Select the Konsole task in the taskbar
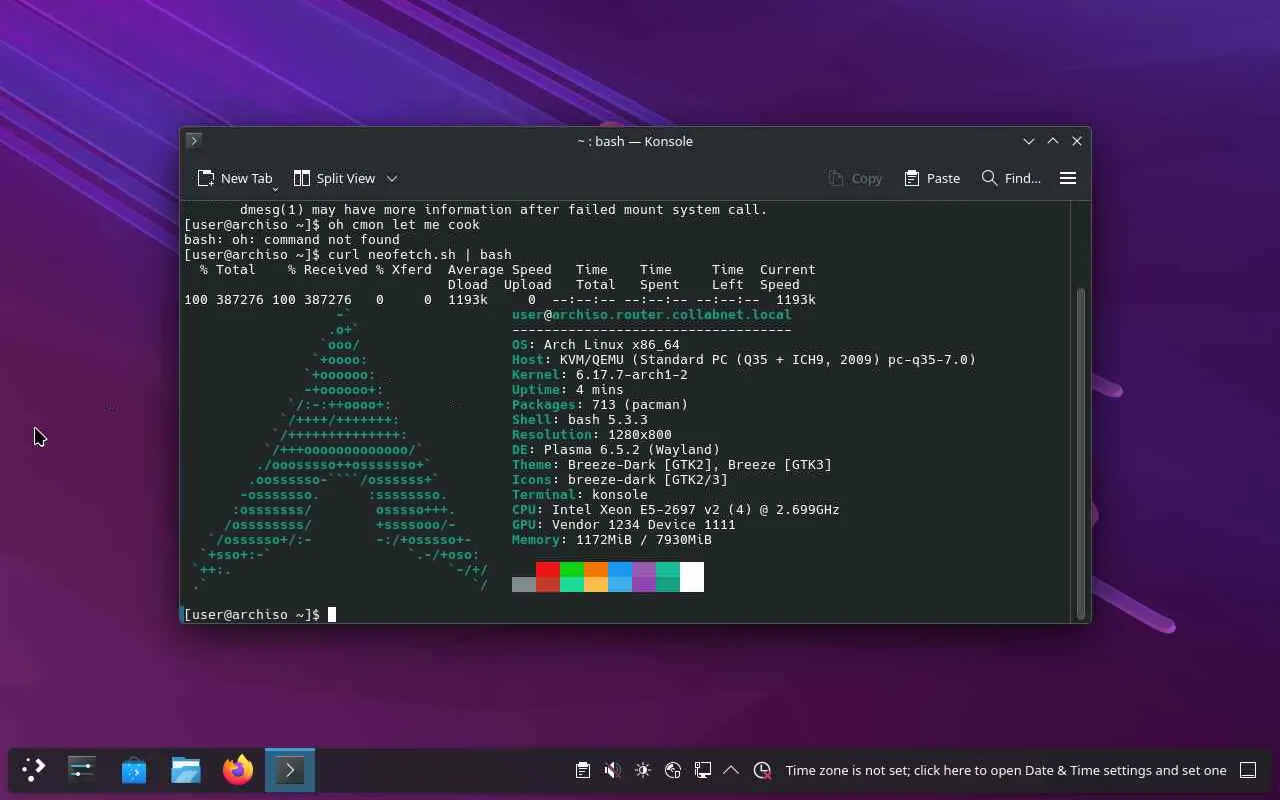The height and width of the screenshot is (800, 1280). [x=290, y=770]
